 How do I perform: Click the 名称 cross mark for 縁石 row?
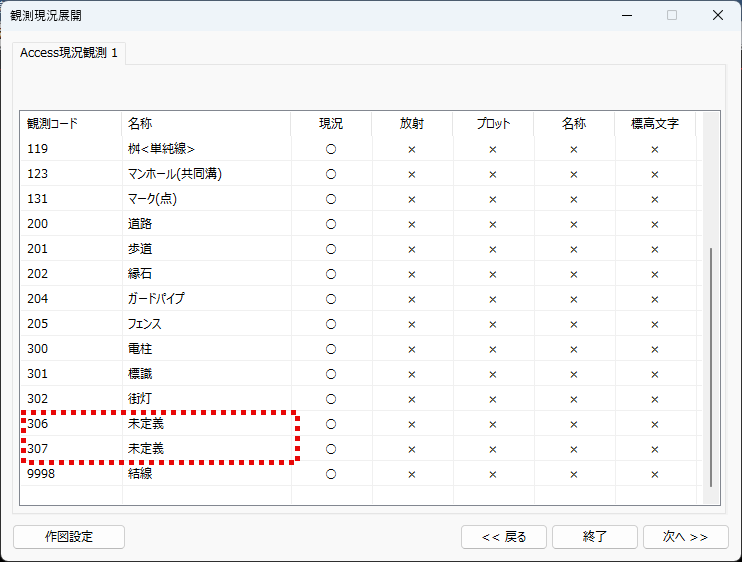573,274
